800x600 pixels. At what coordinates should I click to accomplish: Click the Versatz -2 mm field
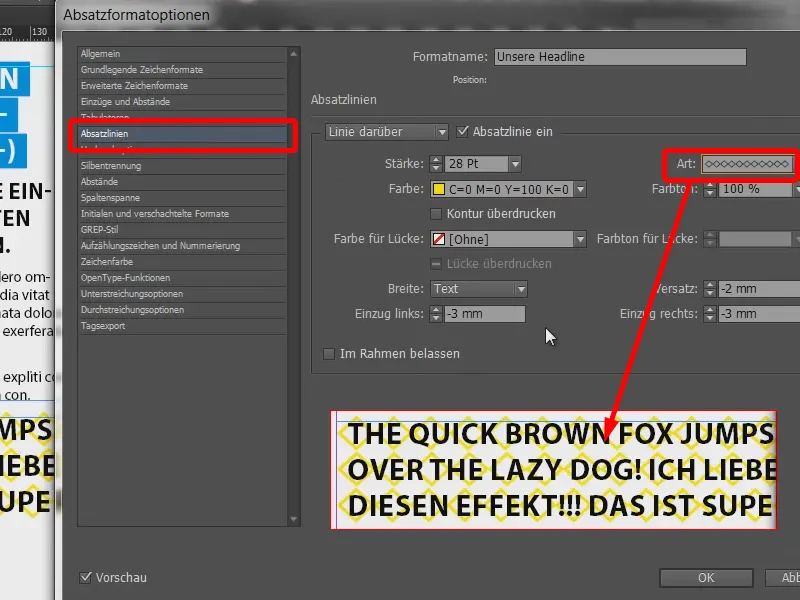pos(759,289)
